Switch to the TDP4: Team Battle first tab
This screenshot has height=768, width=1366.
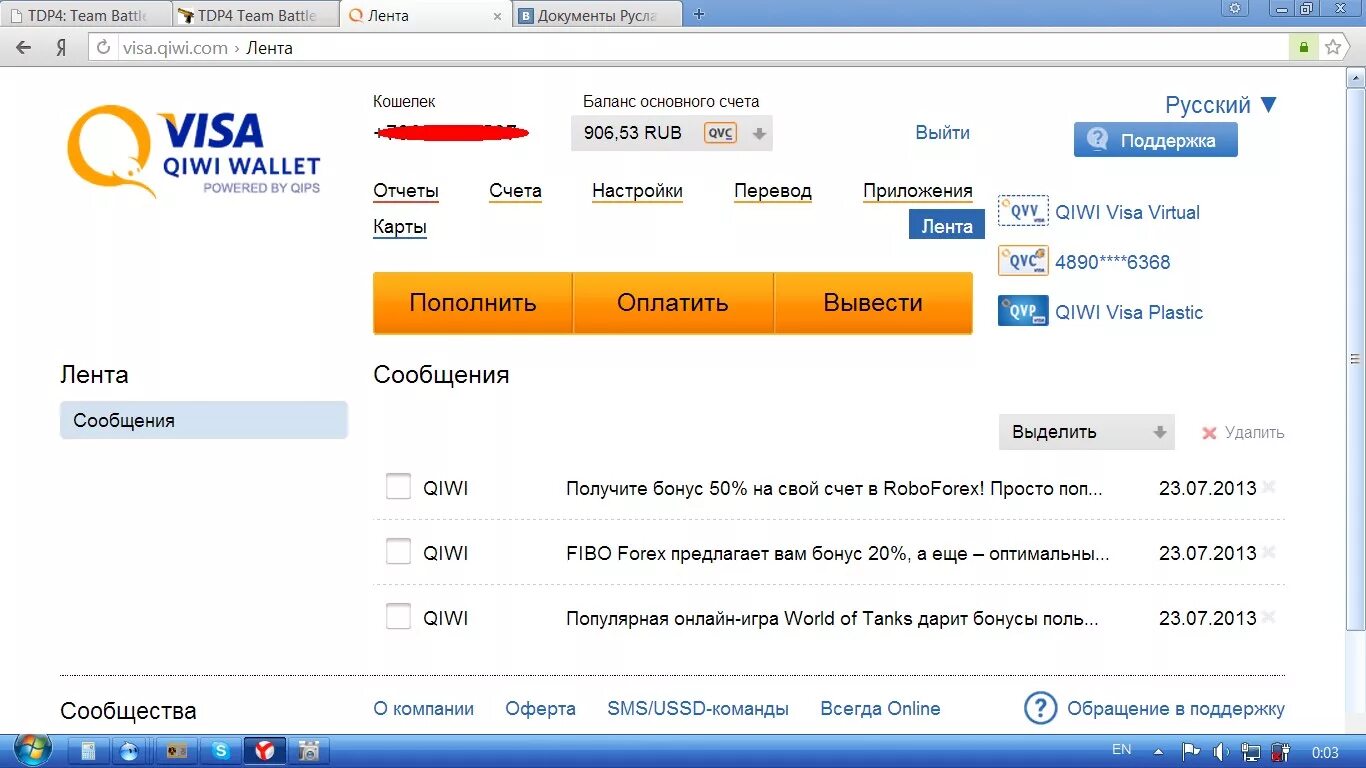tap(86, 15)
